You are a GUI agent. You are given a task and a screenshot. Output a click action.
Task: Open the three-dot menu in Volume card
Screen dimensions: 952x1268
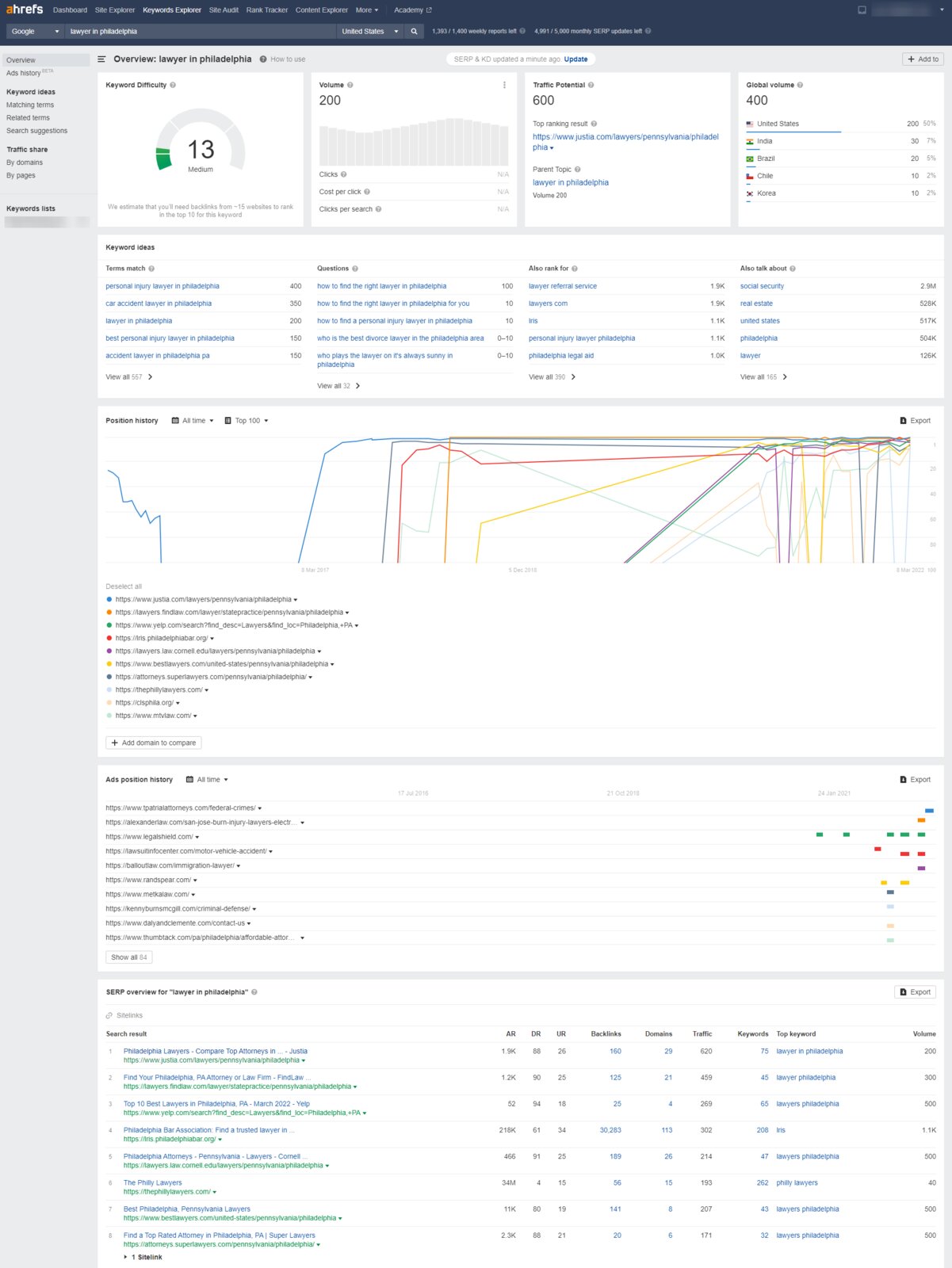(504, 85)
